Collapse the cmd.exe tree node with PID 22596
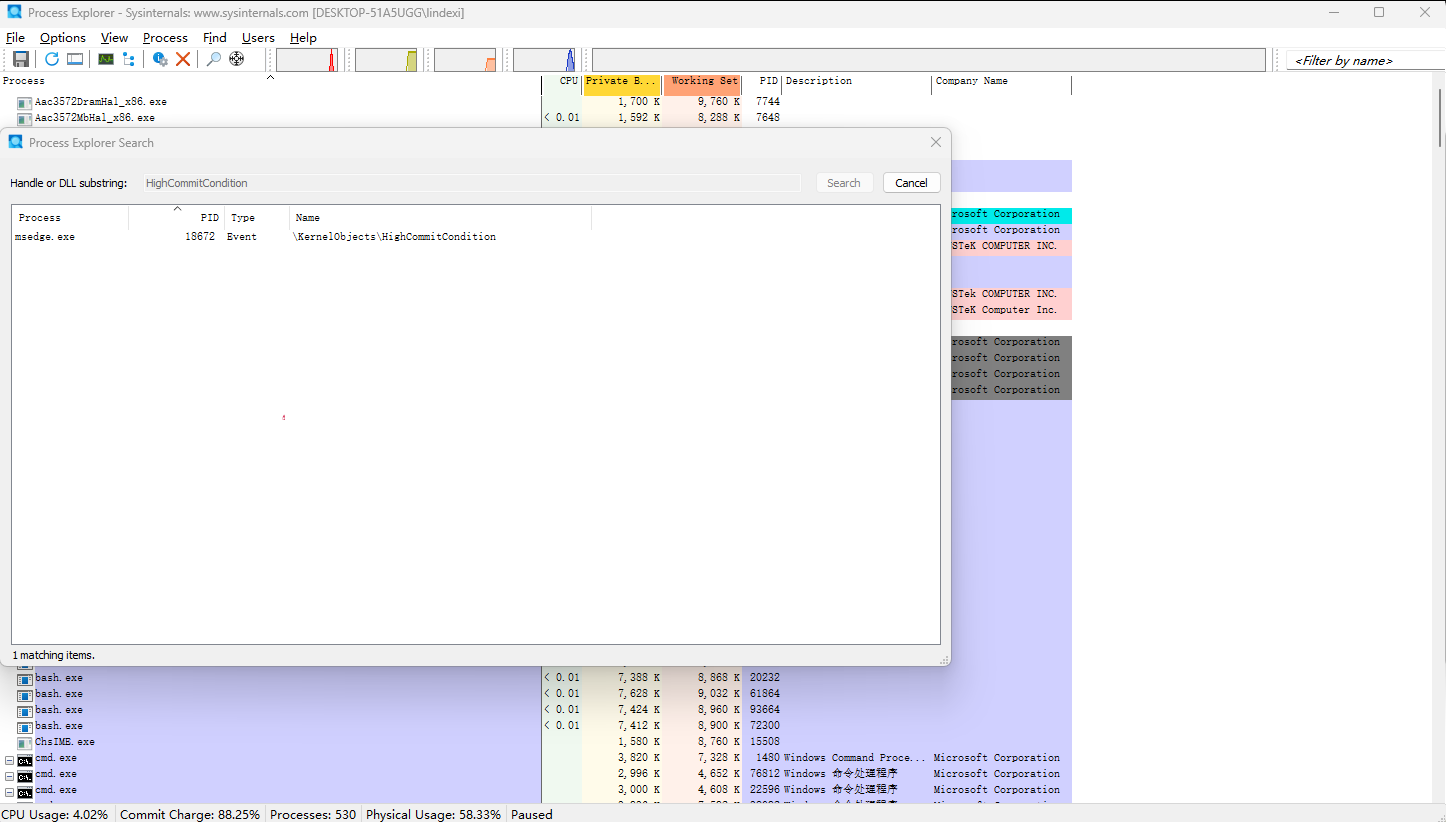 (x=9, y=791)
